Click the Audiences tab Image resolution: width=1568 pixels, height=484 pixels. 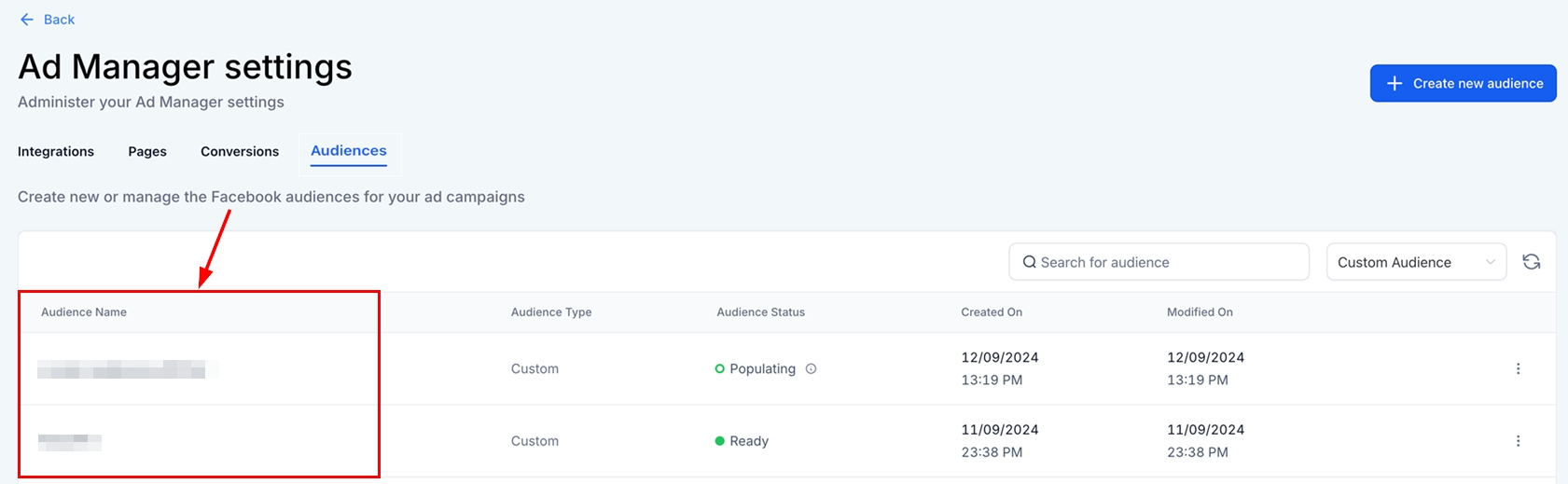(x=349, y=151)
